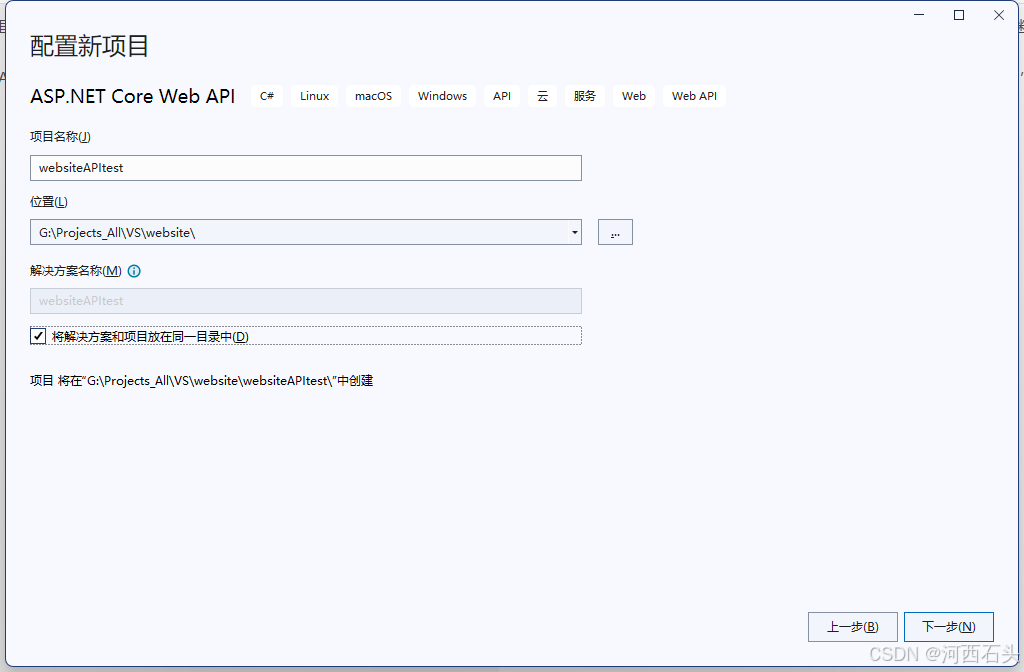Select the C# tag
Viewport: 1024px width, 672px height.
pos(267,96)
